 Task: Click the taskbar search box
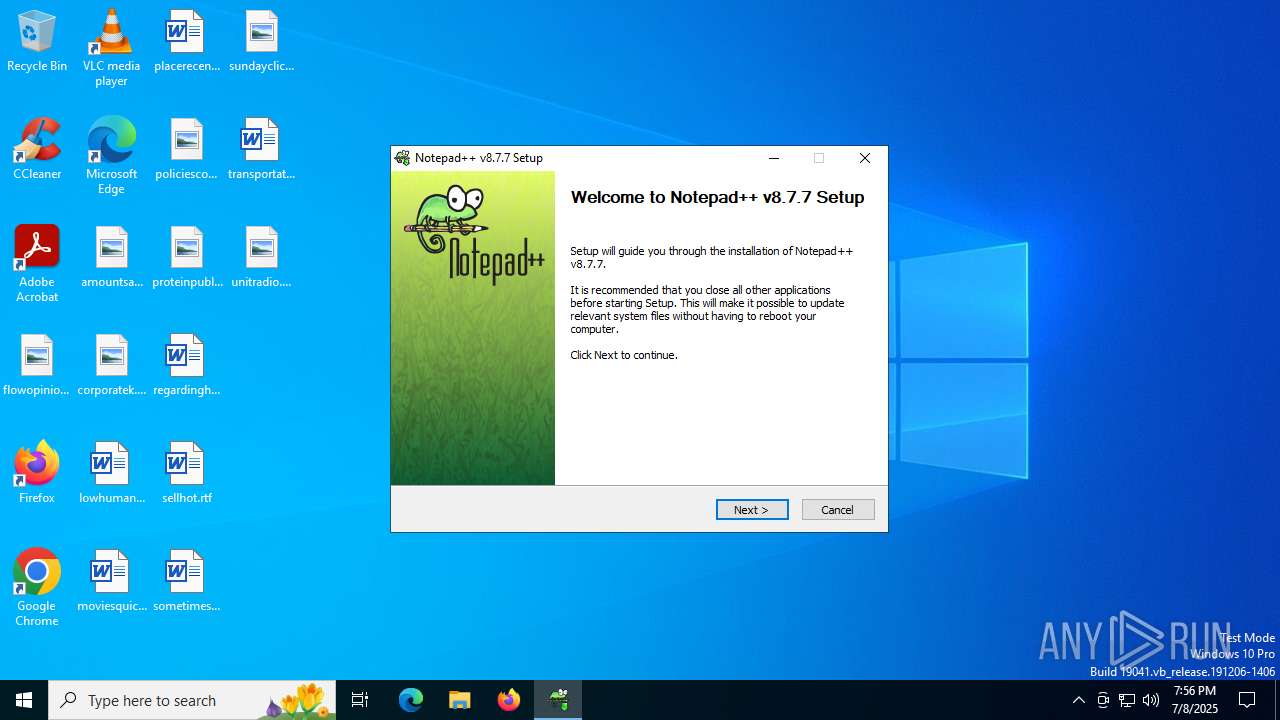[x=192, y=700]
